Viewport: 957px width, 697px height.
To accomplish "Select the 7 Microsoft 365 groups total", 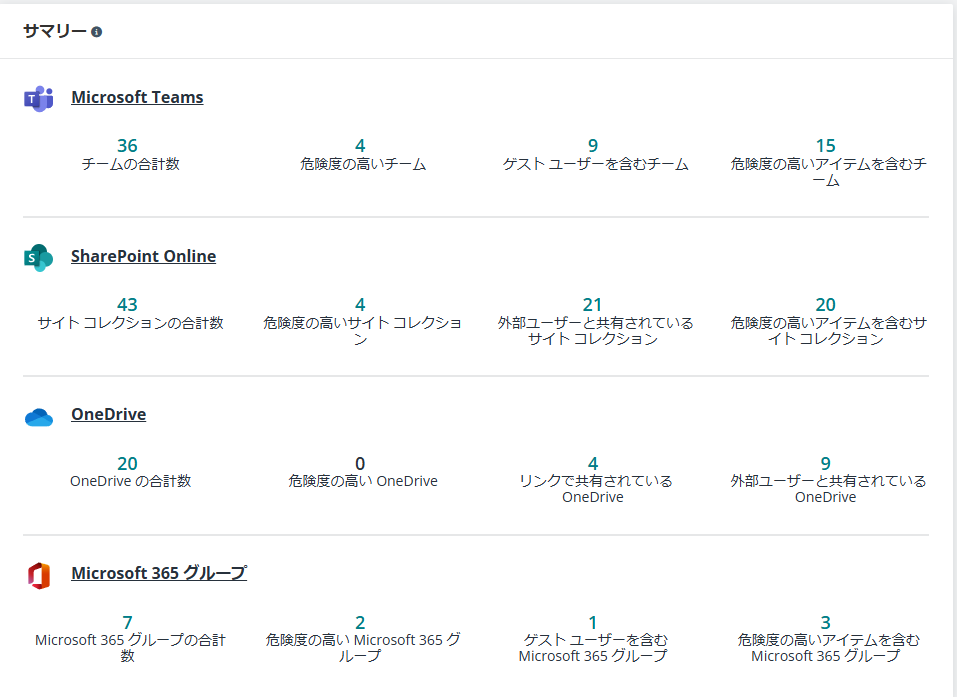I will [x=127, y=623].
